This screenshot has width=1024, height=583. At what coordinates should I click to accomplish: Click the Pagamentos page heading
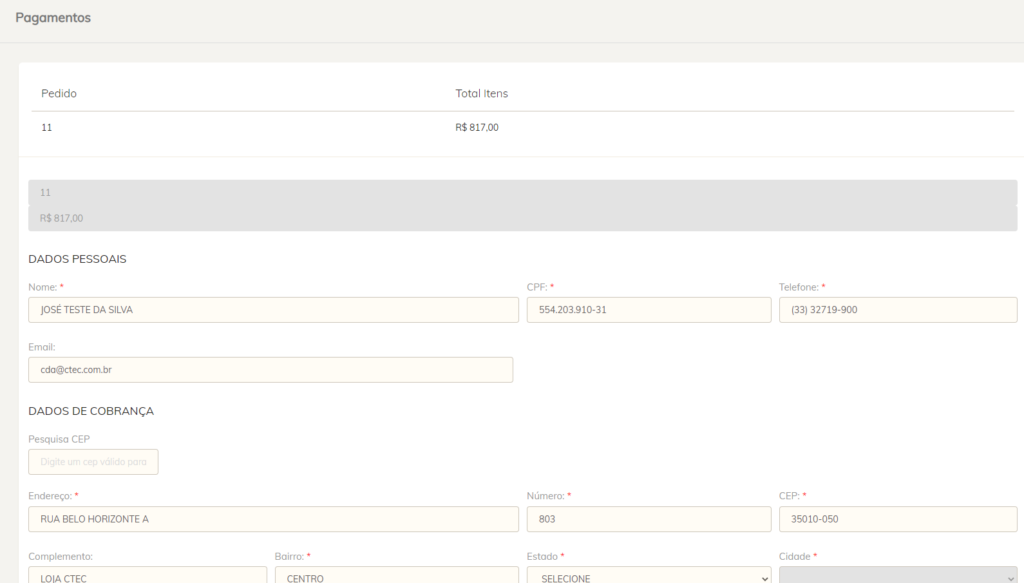tap(53, 18)
